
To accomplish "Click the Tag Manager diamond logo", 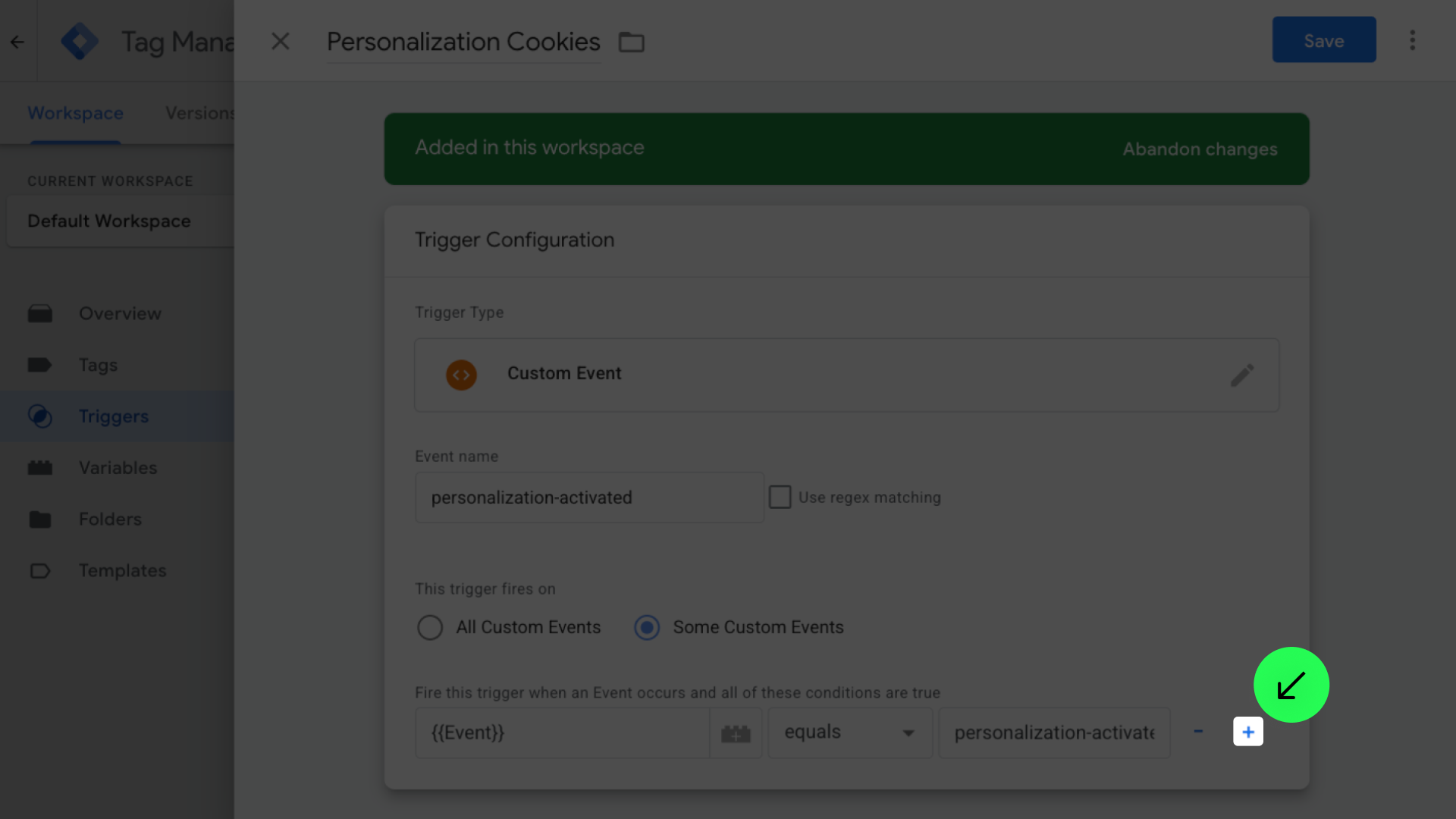I will click(x=80, y=41).
